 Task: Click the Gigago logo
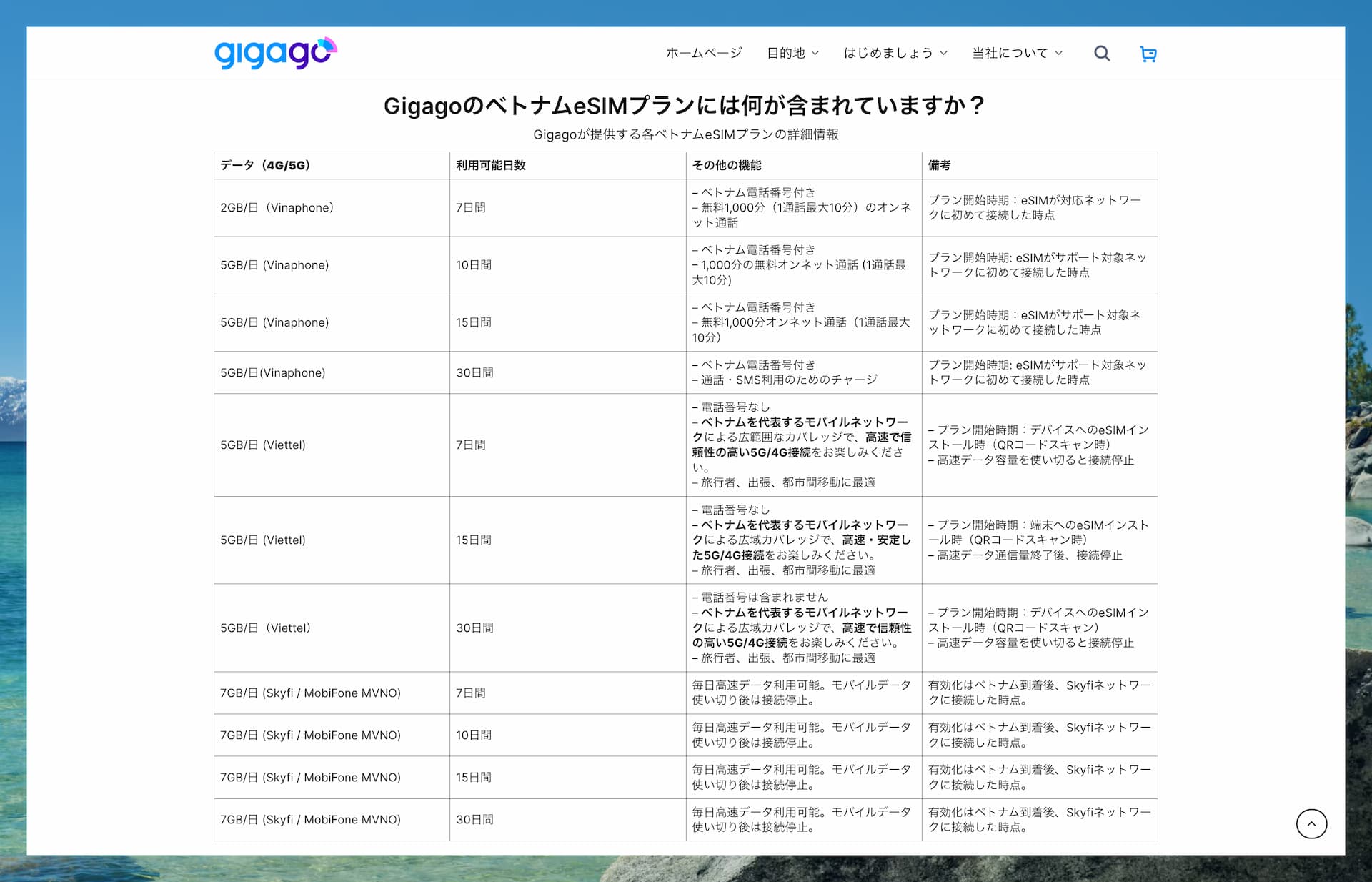coord(275,53)
